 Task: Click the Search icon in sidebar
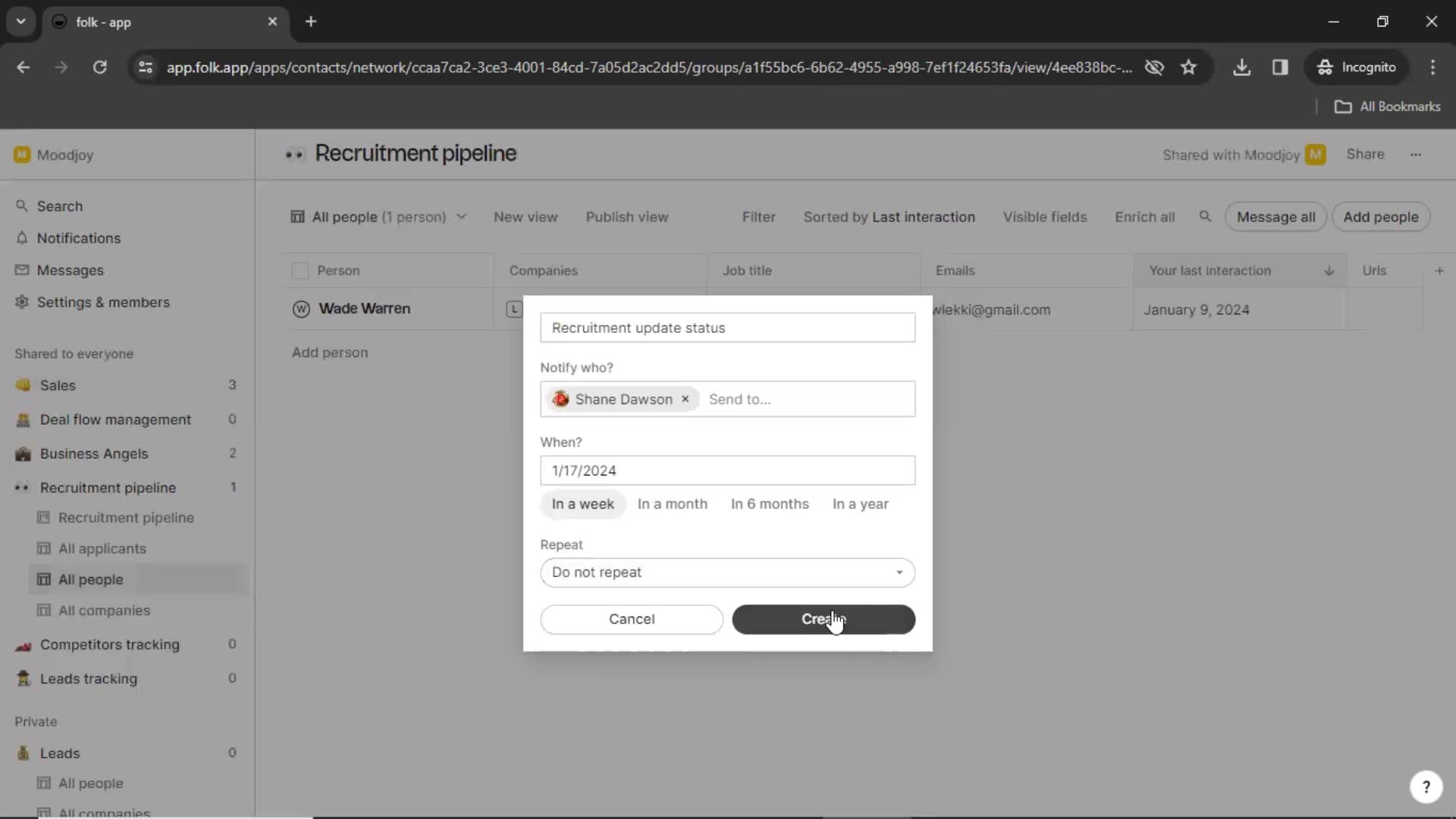[x=23, y=205]
